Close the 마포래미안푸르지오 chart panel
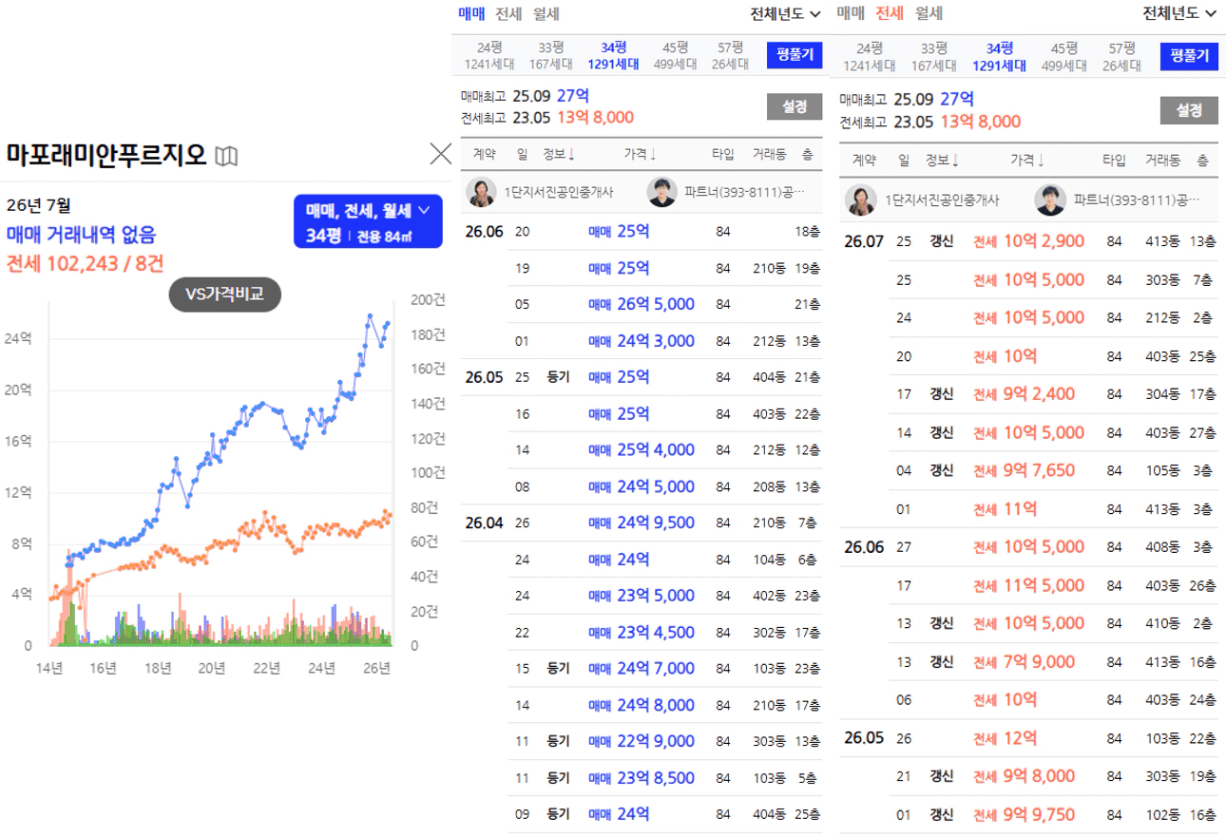The width and height of the screenshot is (1226, 837). [441, 153]
